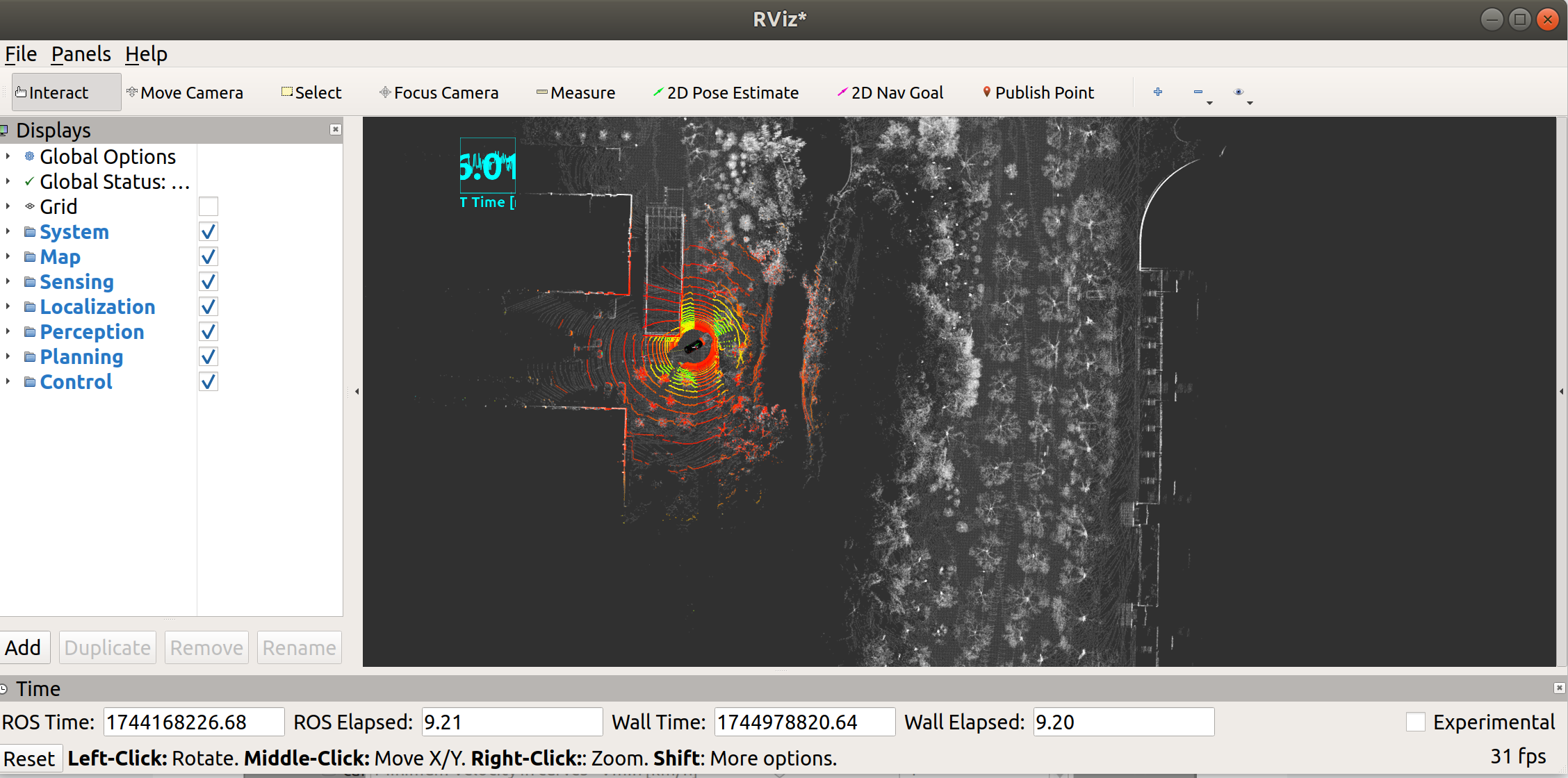Viewport: 1568px width, 778px height.
Task: Expand the Localization display group
Action: (8, 307)
